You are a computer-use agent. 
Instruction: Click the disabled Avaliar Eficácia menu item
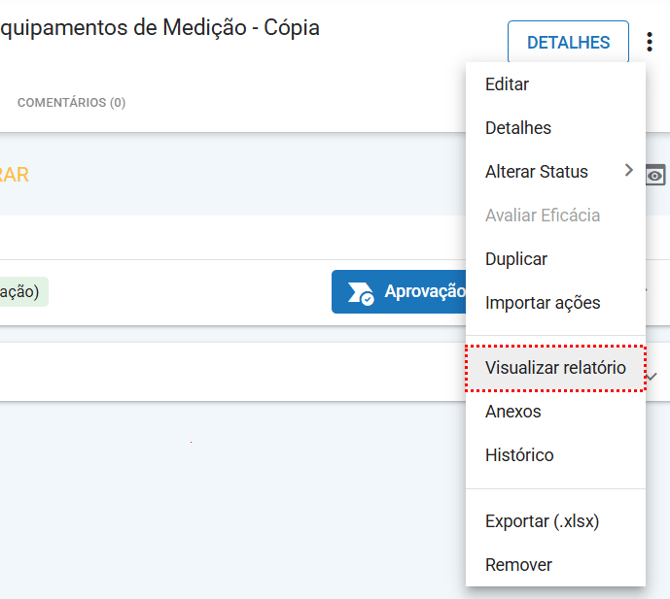tap(542, 215)
